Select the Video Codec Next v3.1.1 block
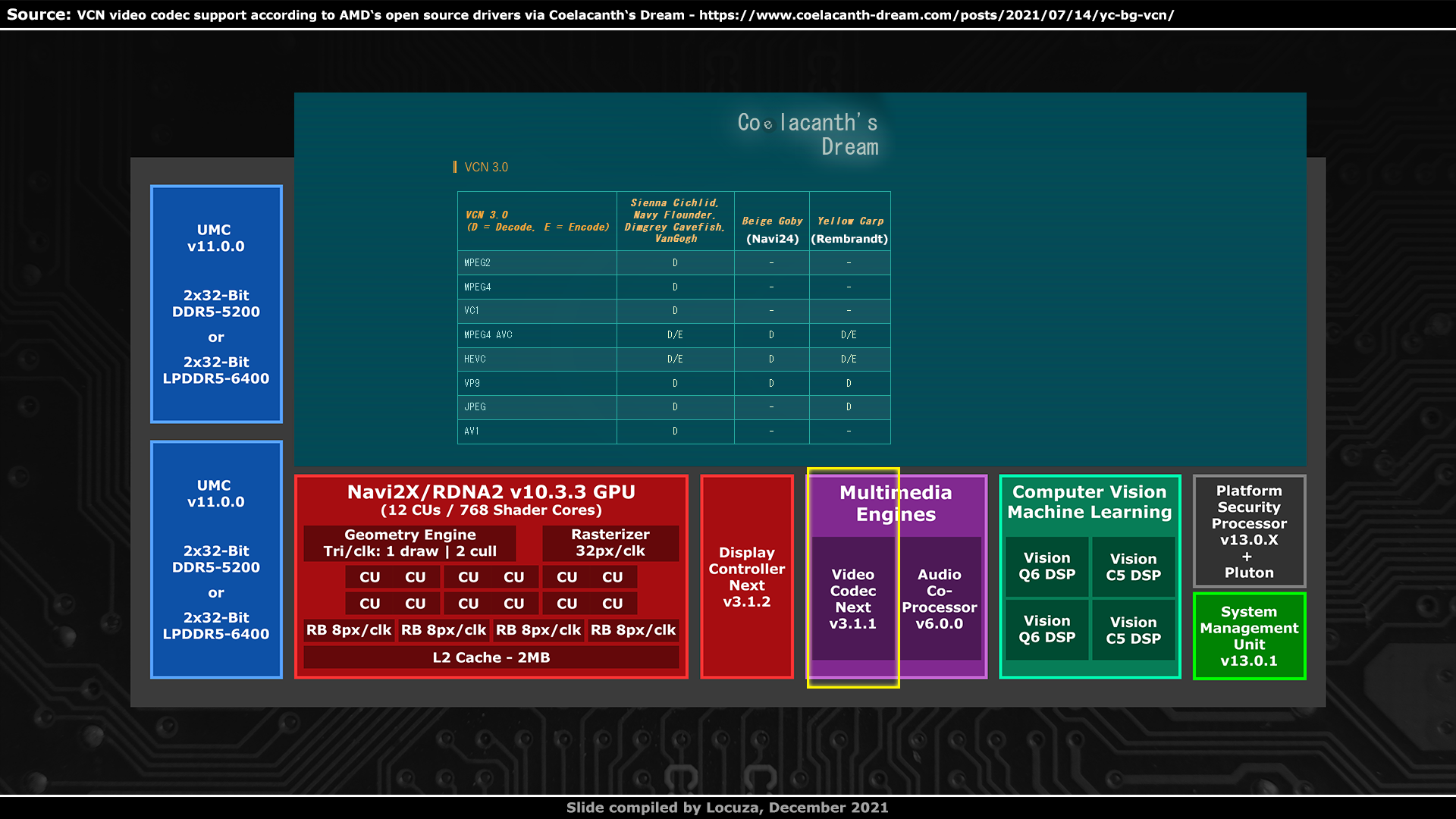1456x819 pixels. click(852, 599)
